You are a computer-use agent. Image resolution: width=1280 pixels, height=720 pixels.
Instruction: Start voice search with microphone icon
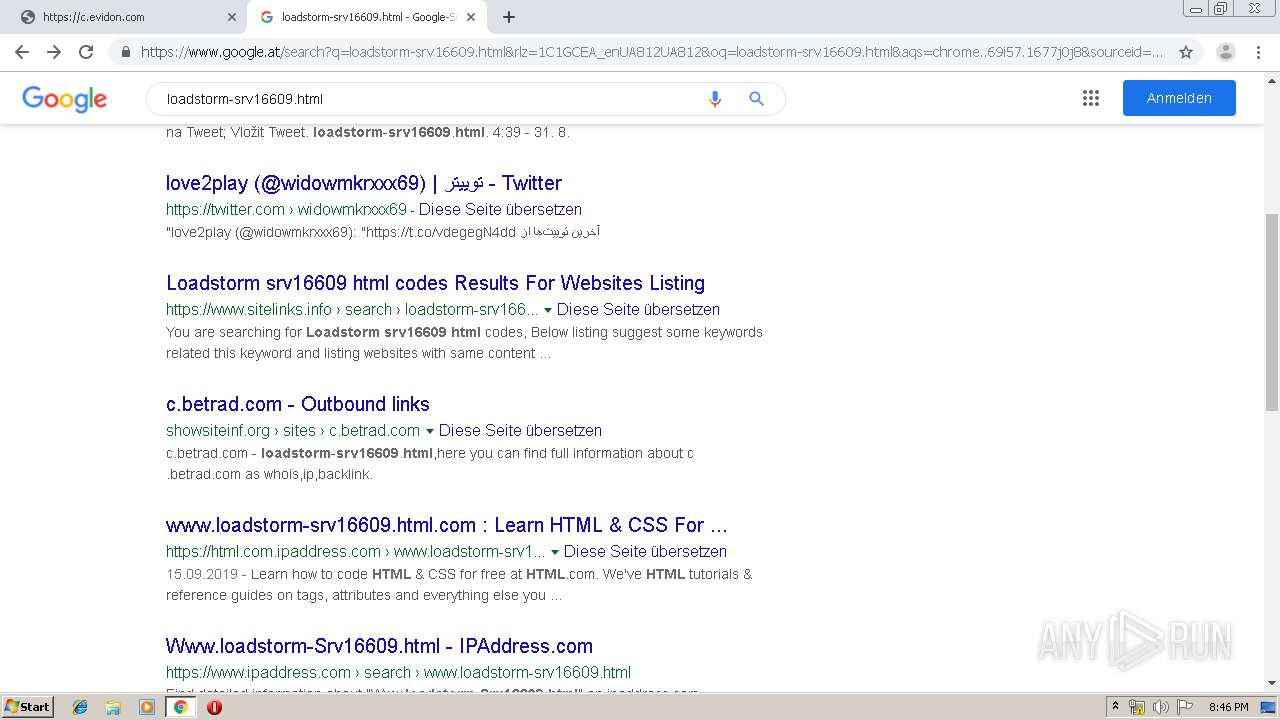[x=714, y=99]
